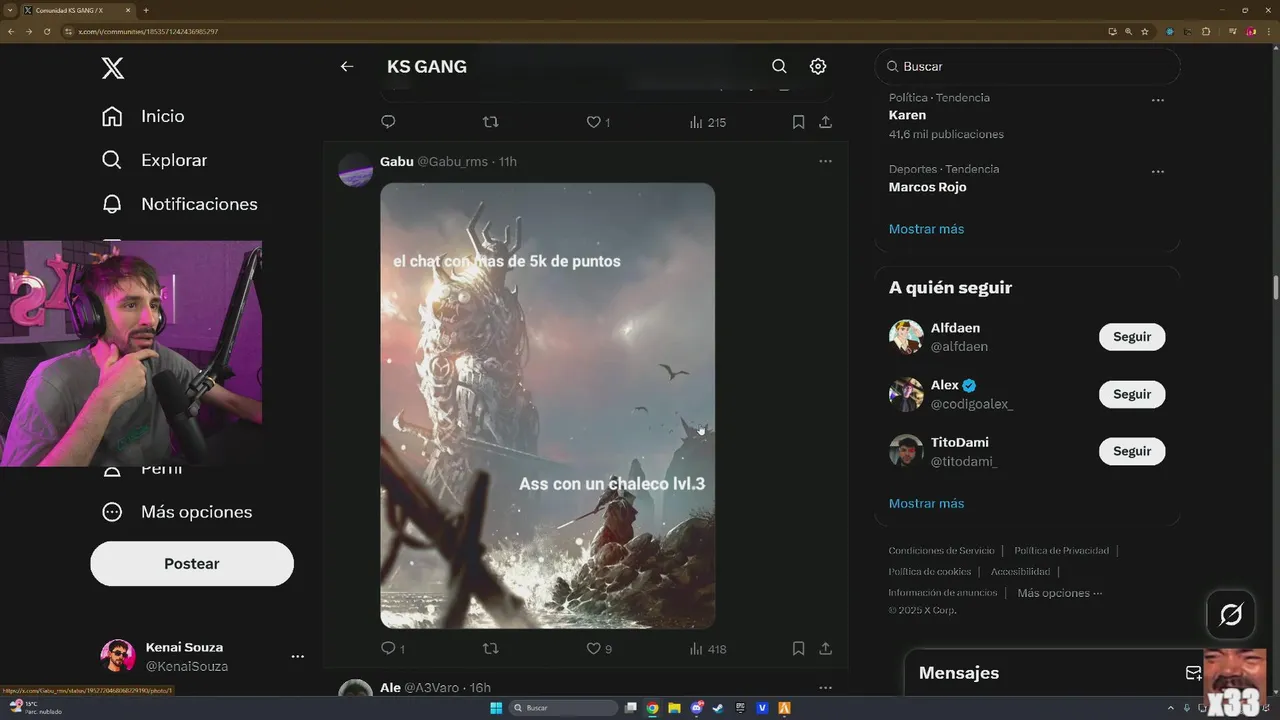Open File Explorer from the taskbar
Image resolution: width=1280 pixels, height=720 pixels.
tap(675, 708)
